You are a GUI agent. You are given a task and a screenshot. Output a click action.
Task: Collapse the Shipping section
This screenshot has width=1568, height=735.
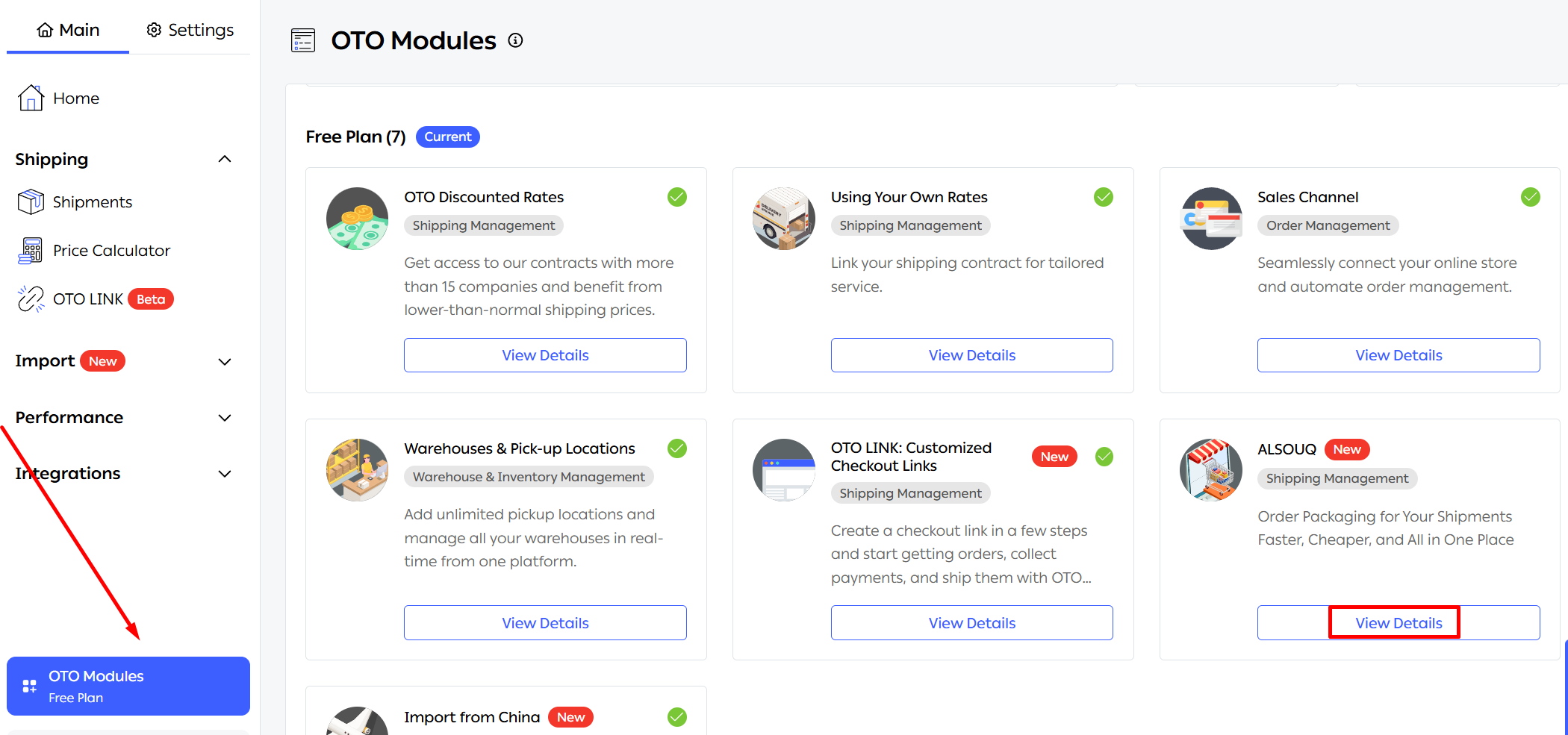[x=225, y=159]
